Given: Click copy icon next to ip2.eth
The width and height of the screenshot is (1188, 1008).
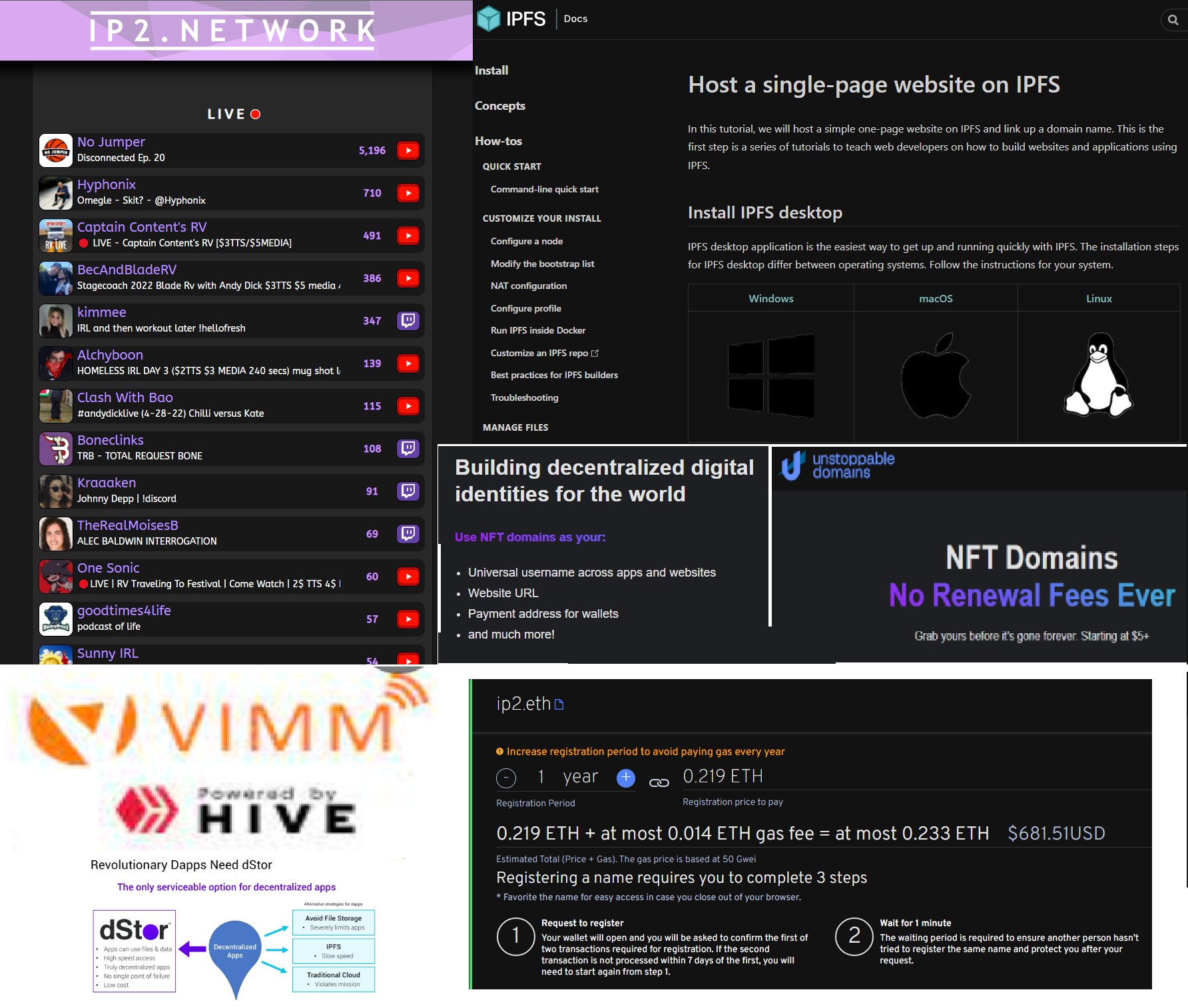Looking at the screenshot, I should 559,704.
